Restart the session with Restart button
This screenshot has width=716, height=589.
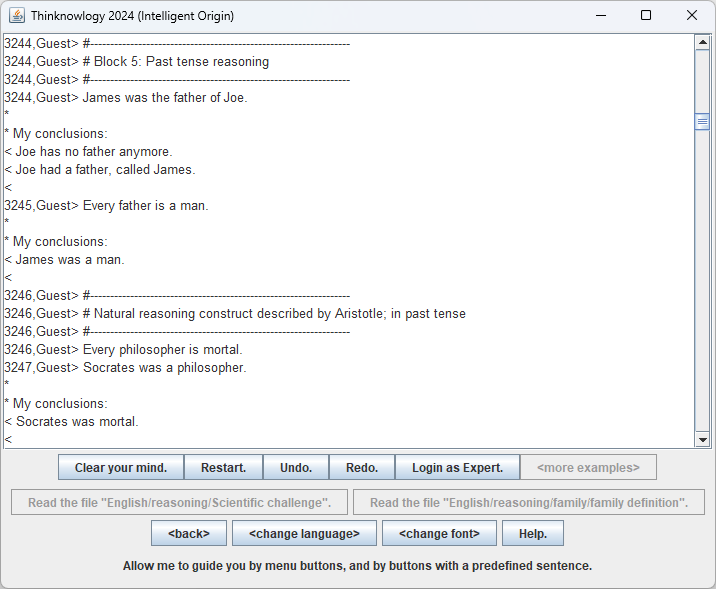coord(223,467)
